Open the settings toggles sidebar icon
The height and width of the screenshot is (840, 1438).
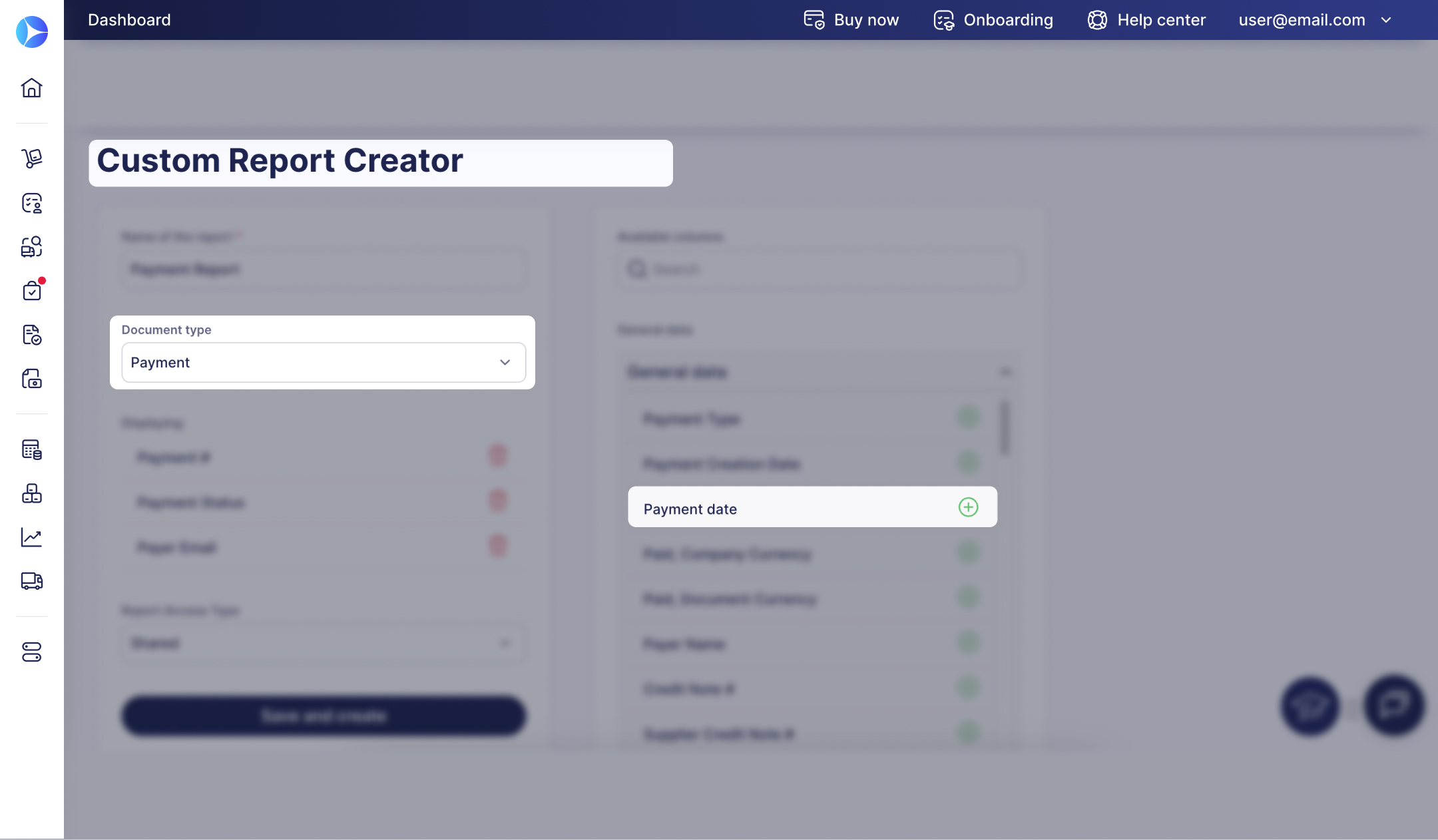point(31,652)
